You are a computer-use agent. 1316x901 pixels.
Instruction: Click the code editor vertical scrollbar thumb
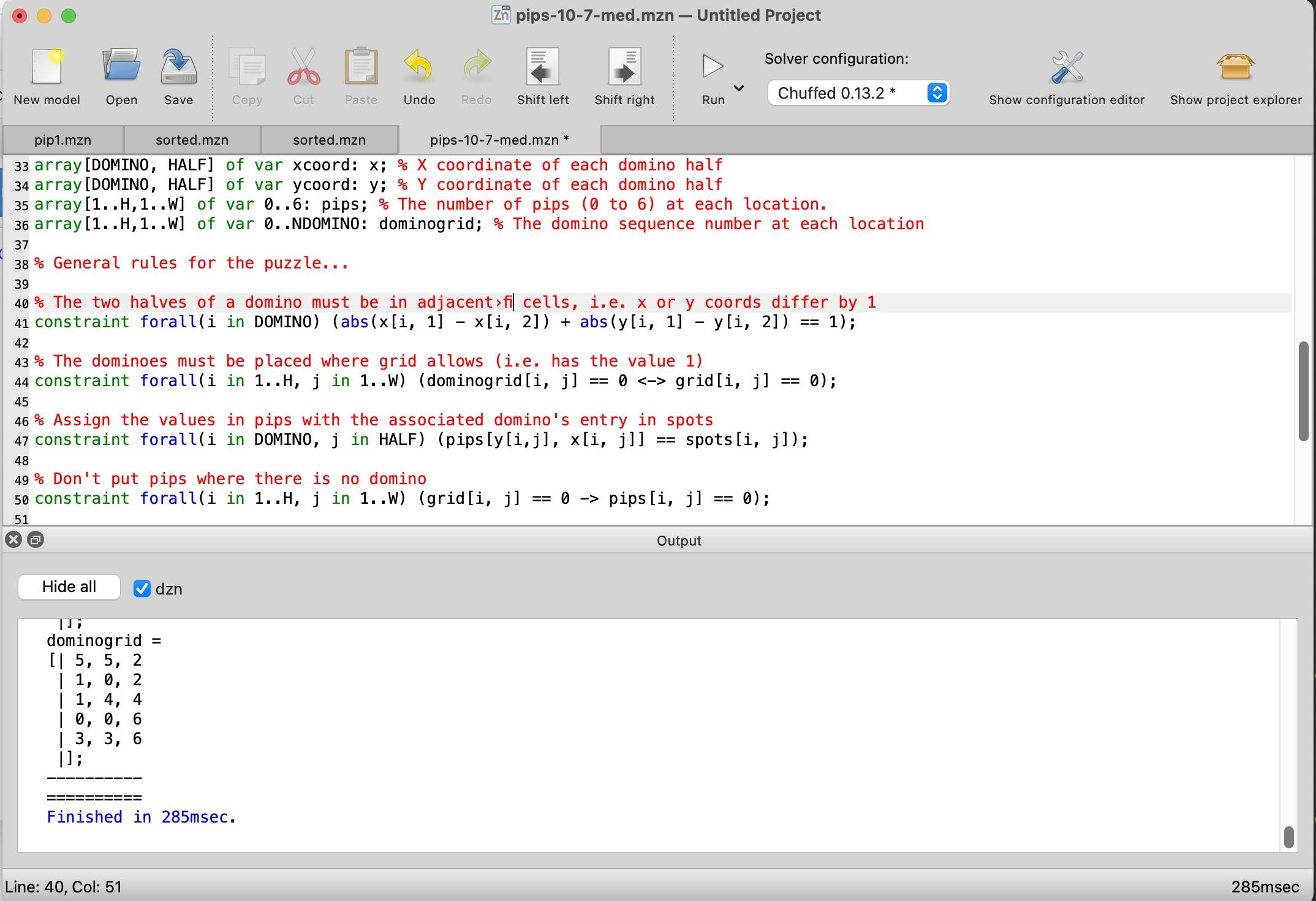point(1303,390)
